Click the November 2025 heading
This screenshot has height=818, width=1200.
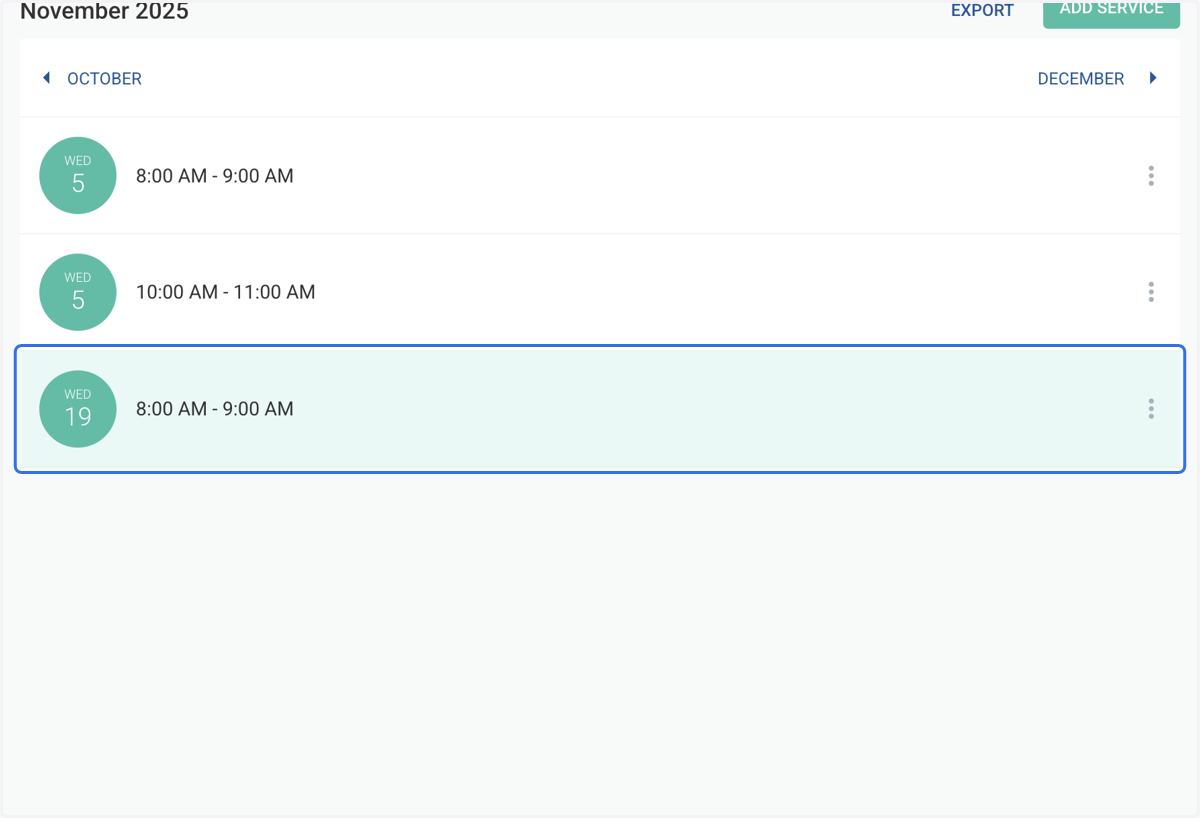(x=104, y=12)
